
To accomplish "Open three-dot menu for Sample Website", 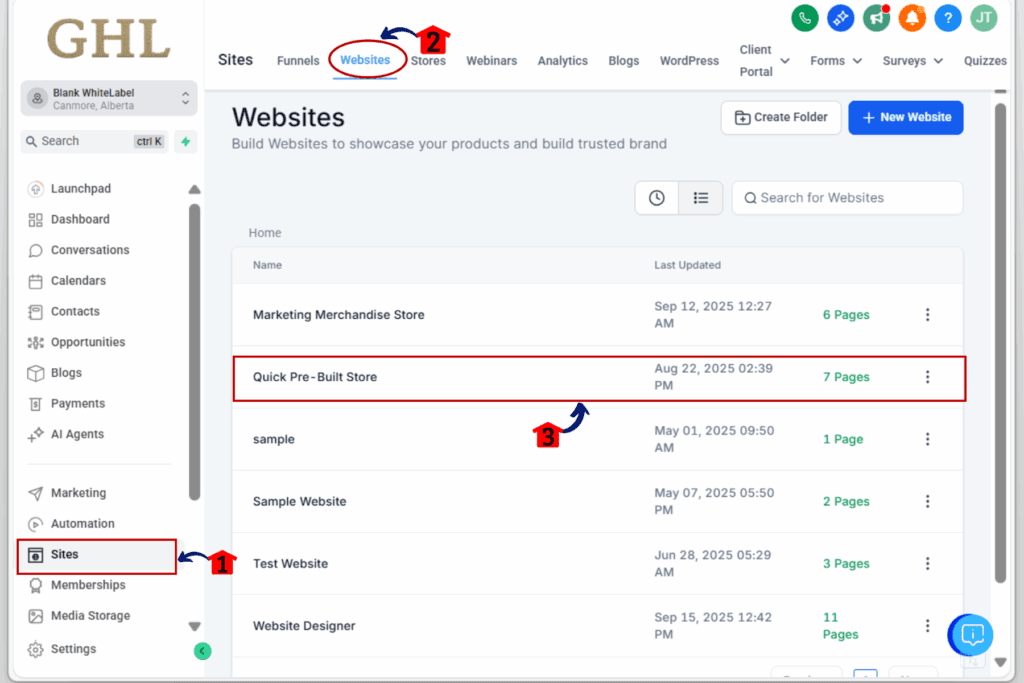I will [927, 501].
